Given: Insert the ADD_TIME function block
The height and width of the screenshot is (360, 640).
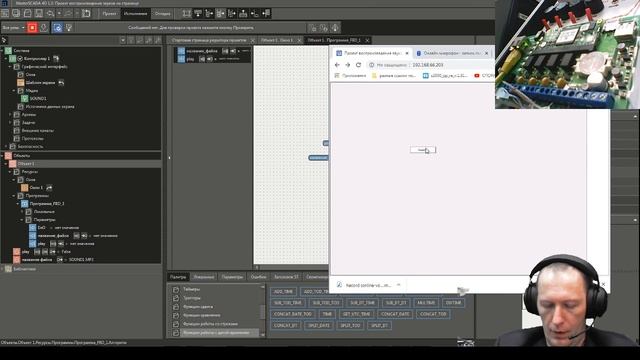Looking at the screenshot, I should tap(283, 291).
